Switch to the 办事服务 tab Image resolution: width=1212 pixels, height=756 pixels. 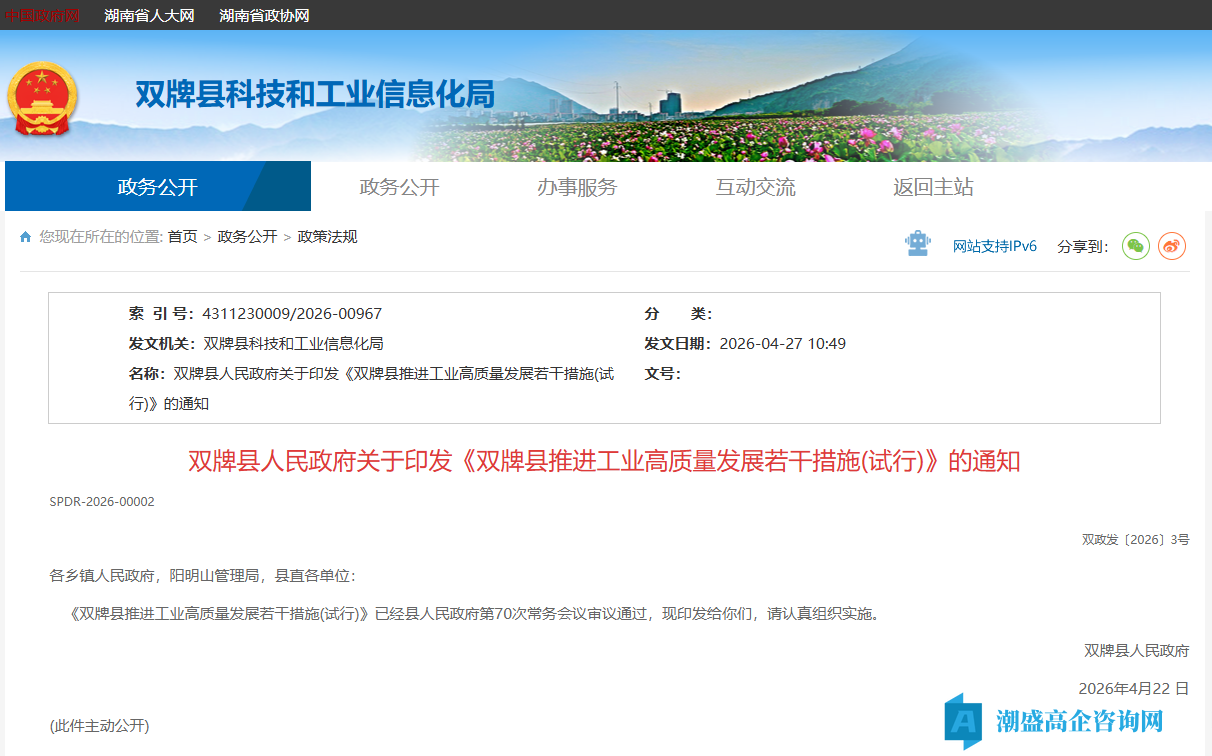(x=577, y=186)
